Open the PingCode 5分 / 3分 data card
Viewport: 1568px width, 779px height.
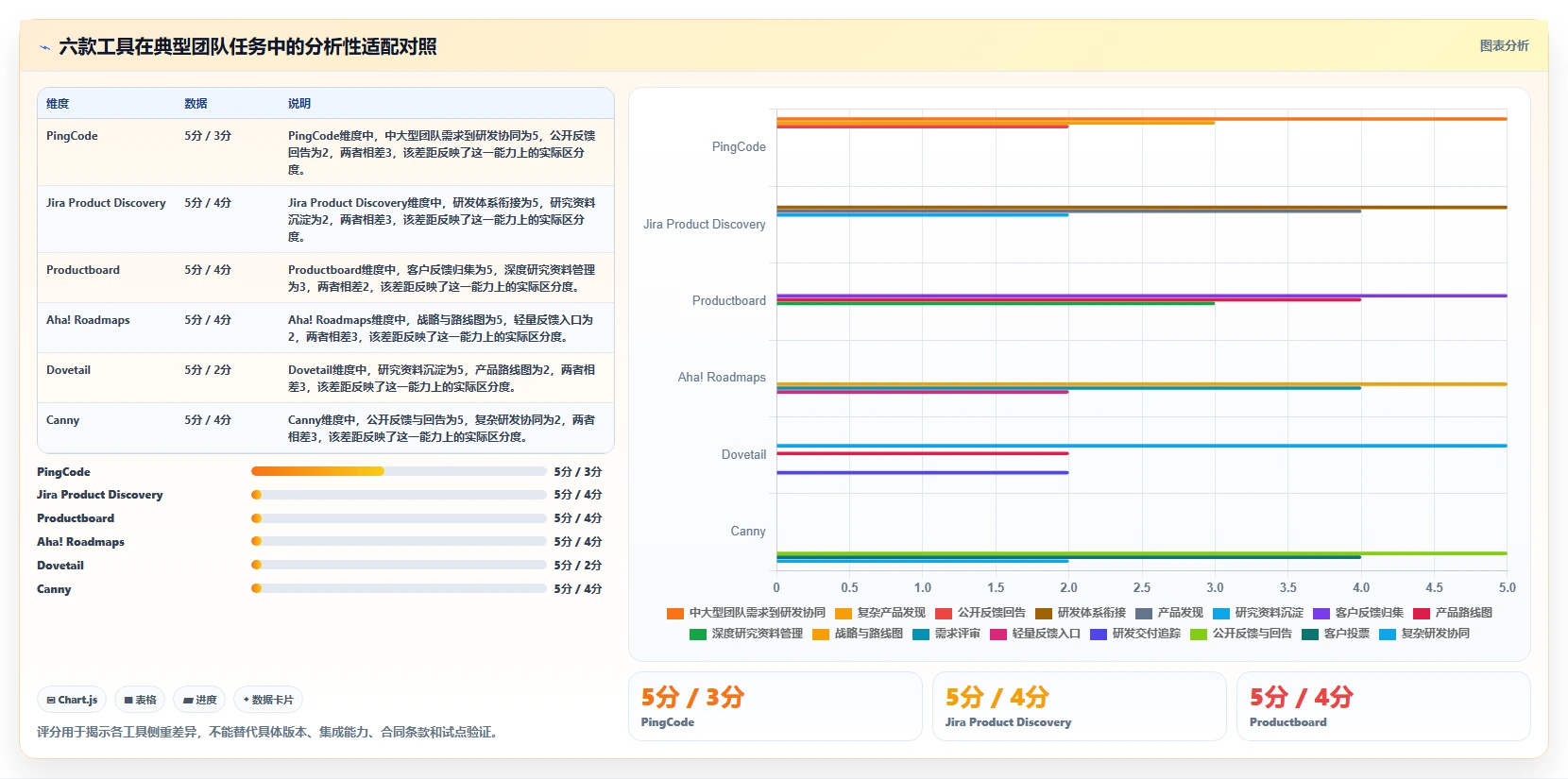click(x=775, y=706)
